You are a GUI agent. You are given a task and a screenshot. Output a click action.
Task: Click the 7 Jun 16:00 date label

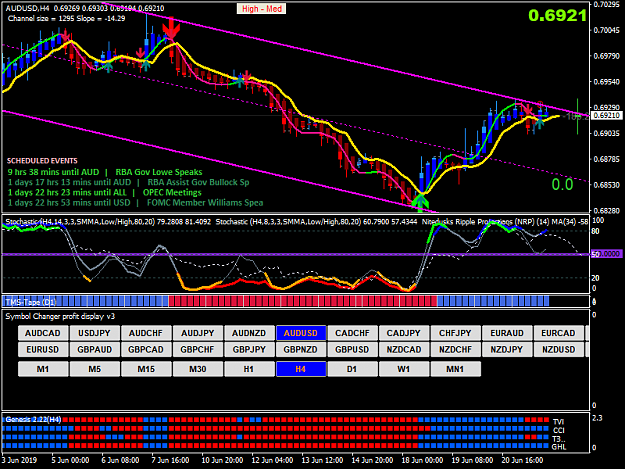170,460
